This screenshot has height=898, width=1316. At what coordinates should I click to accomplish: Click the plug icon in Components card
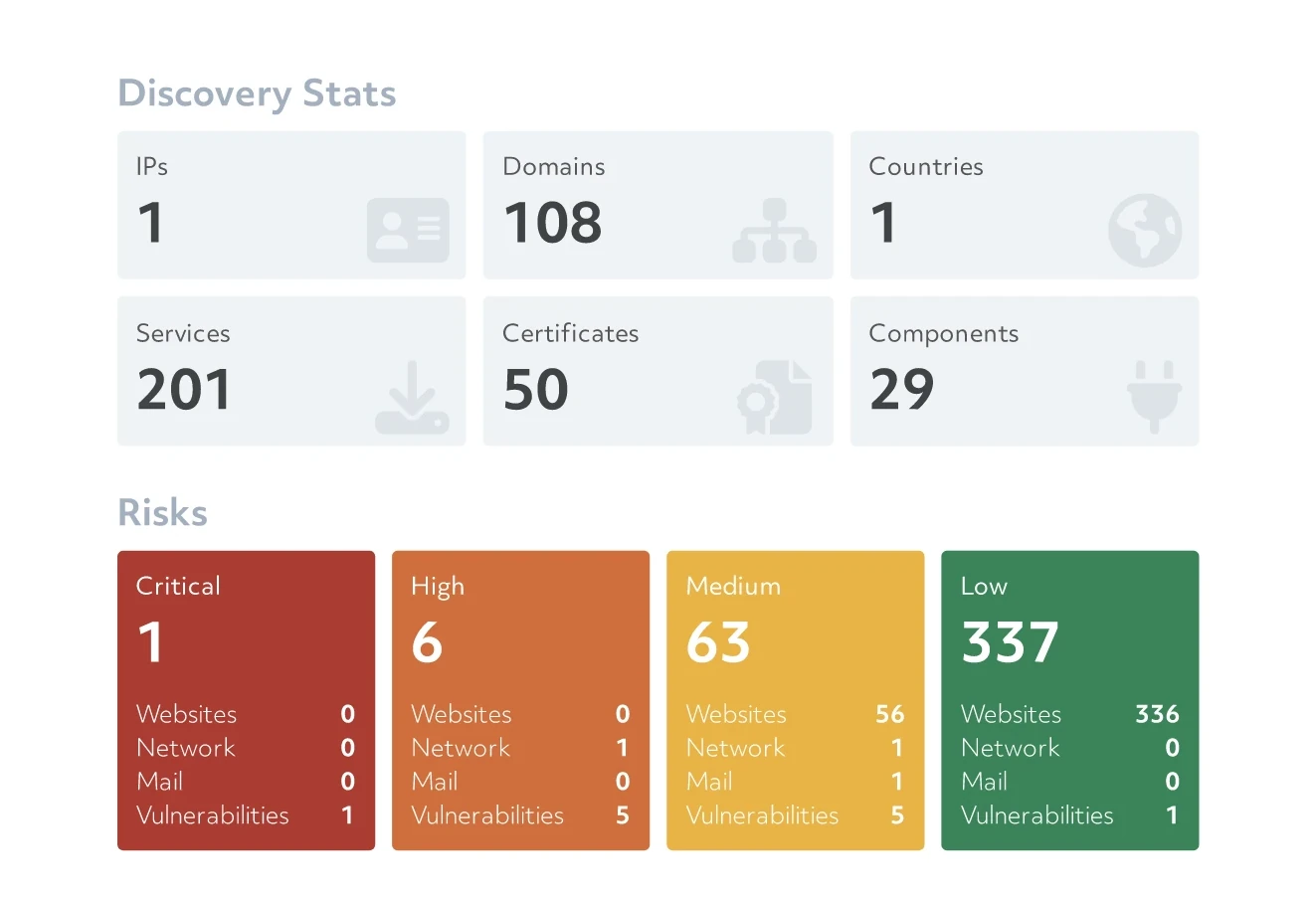(1154, 397)
